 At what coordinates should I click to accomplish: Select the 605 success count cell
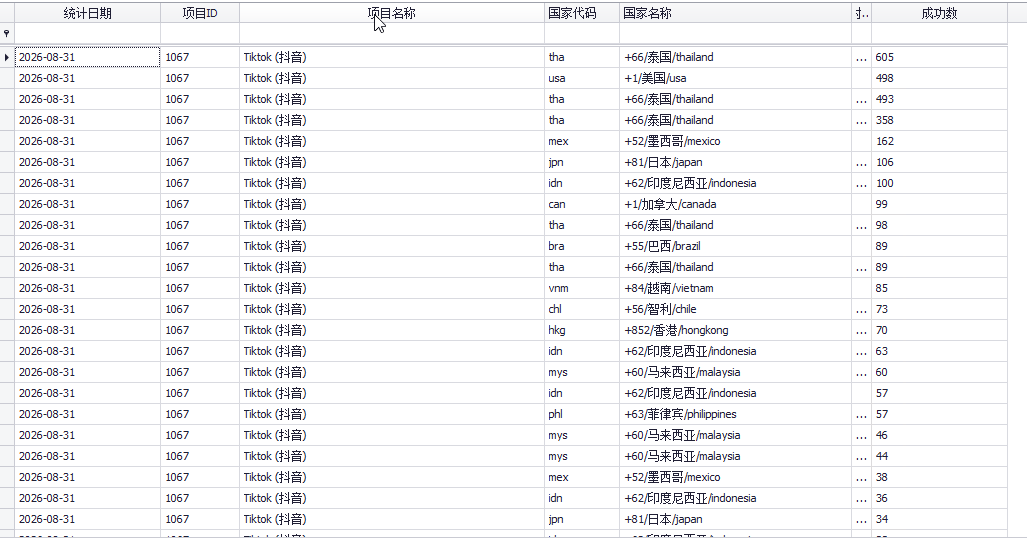pos(939,57)
